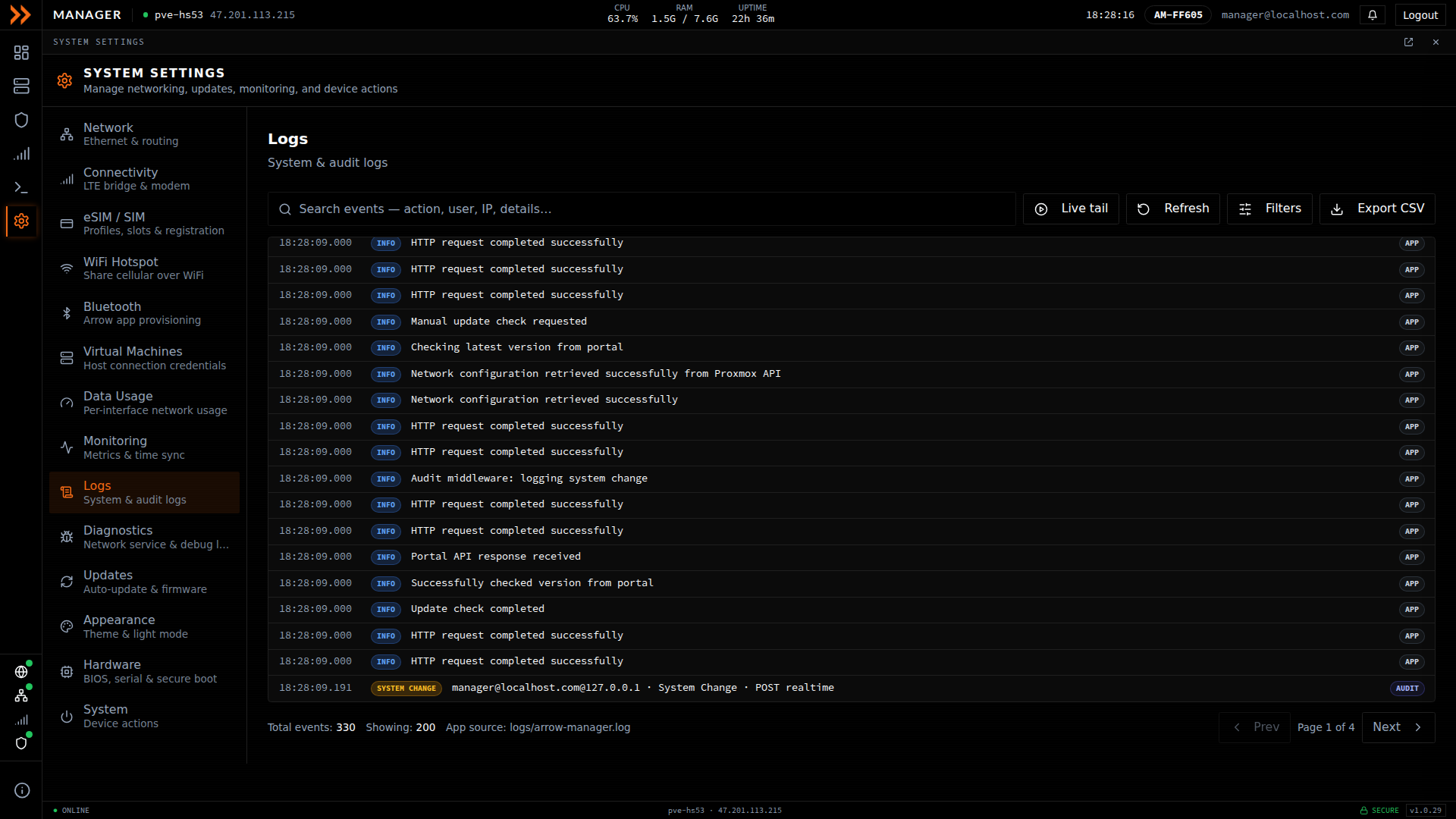
Task: Click the SYSTEM CHANGE badge in last row
Action: coord(406,689)
